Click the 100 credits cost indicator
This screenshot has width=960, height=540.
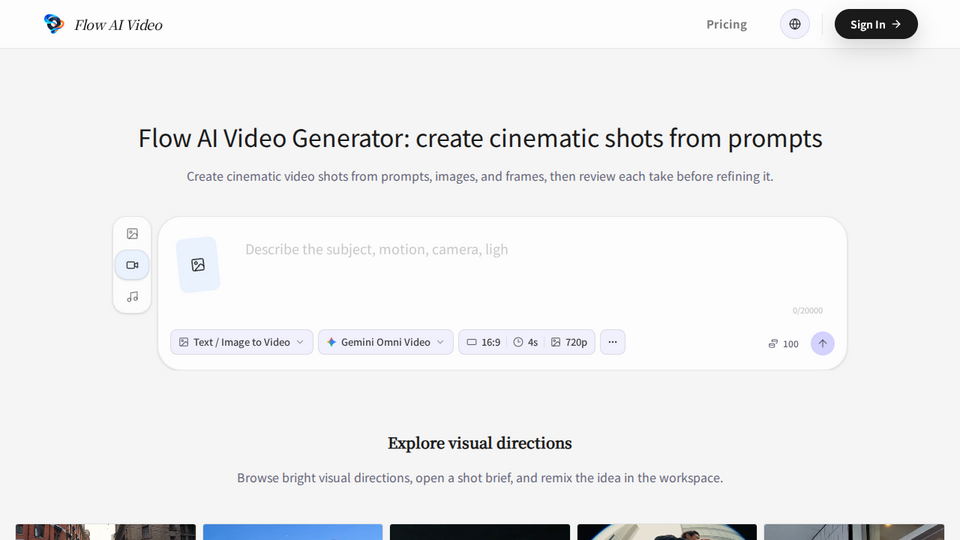[x=783, y=344]
